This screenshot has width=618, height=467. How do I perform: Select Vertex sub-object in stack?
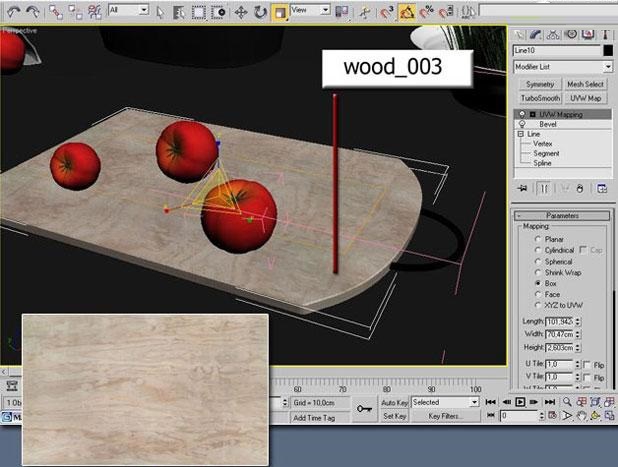542,143
